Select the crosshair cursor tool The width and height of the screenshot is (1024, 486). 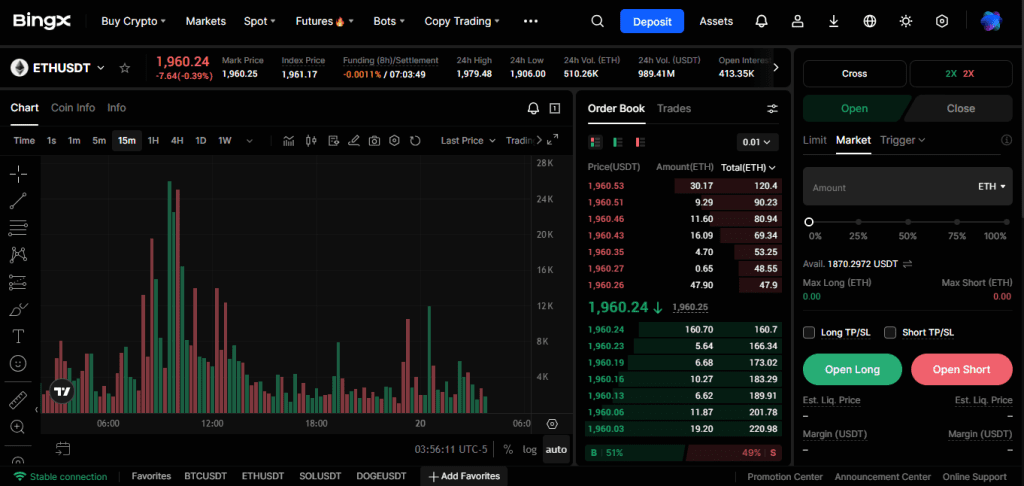18,173
